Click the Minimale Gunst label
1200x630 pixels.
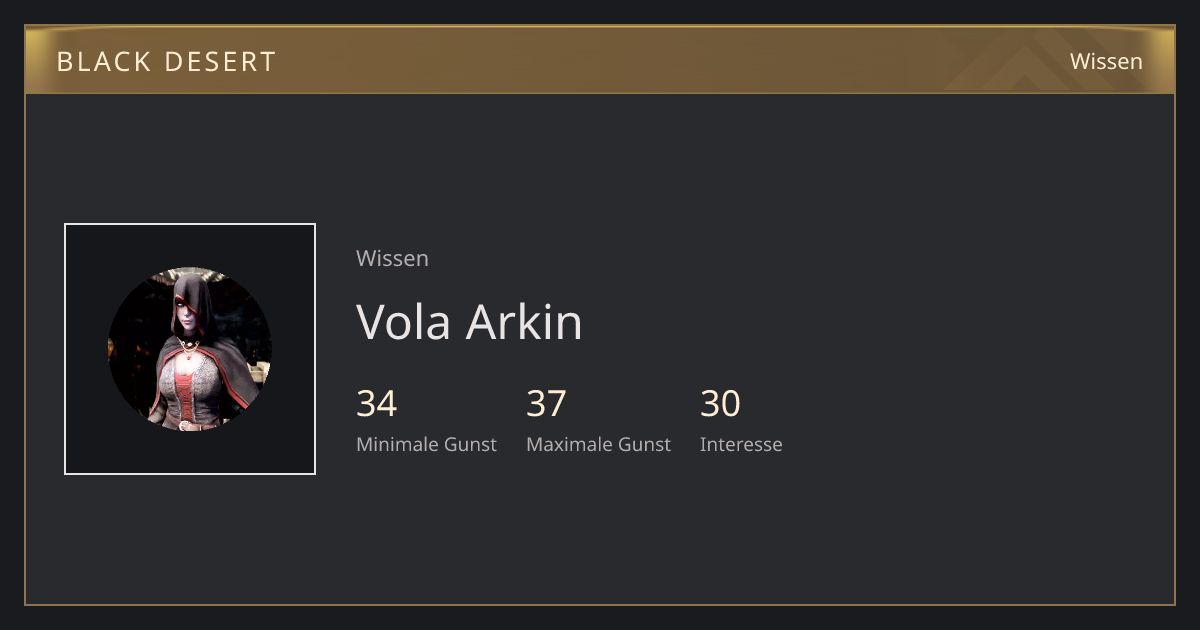pyautogui.click(x=426, y=444)
